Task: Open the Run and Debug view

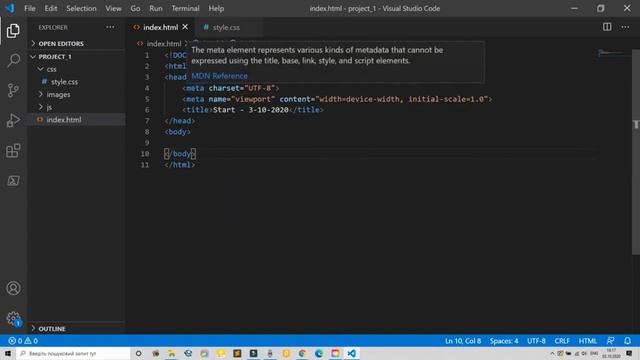Action: tap(13, 120)
